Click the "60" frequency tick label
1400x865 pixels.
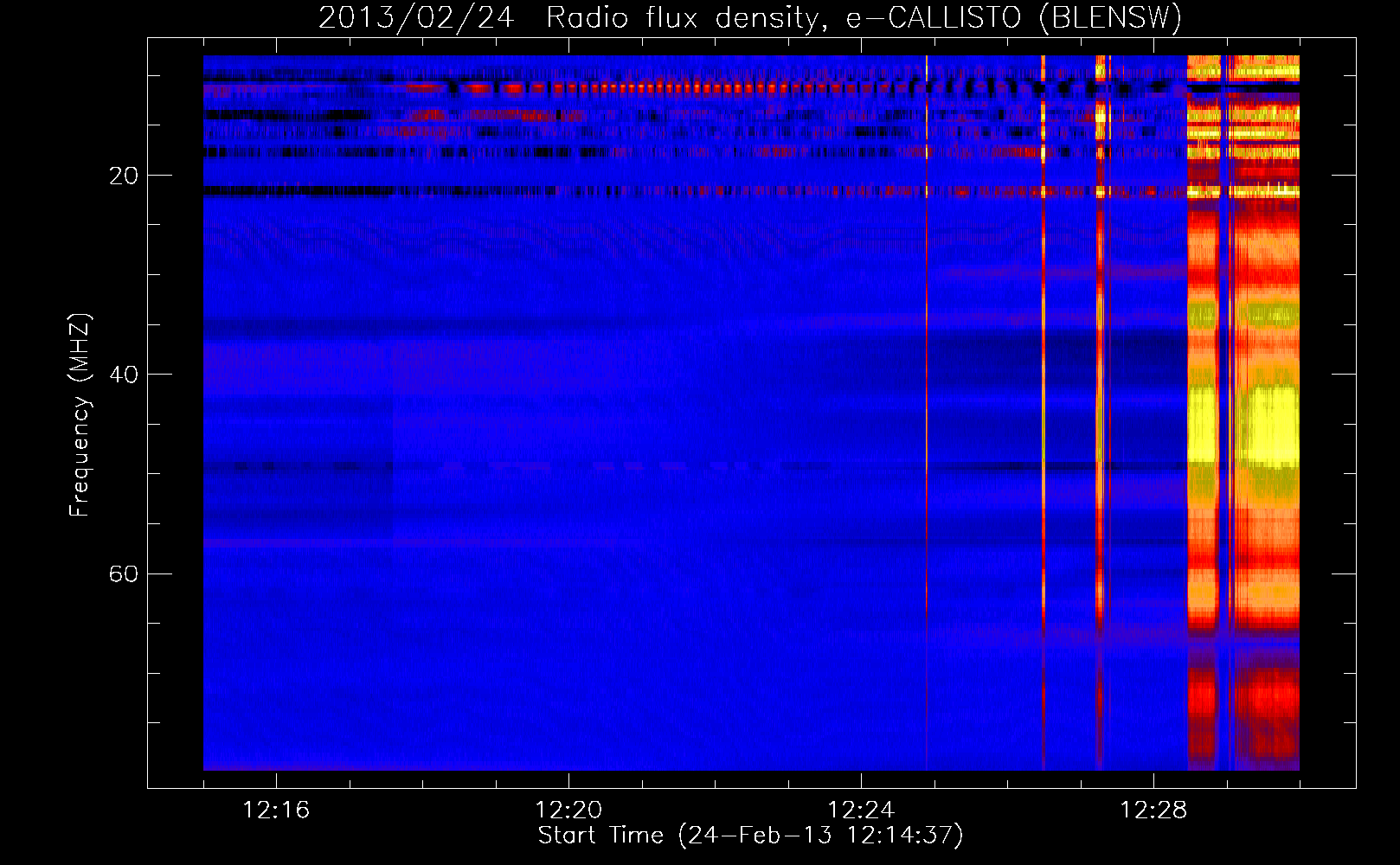[x=125, y=573]
